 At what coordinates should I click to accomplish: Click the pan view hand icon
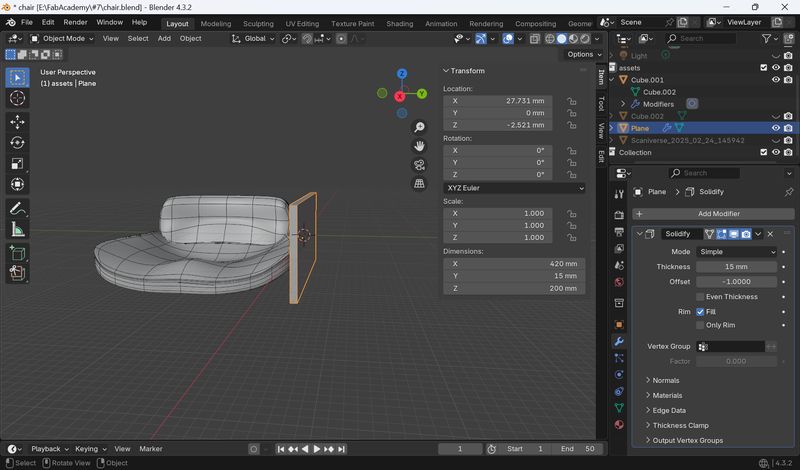pos(419,146)
